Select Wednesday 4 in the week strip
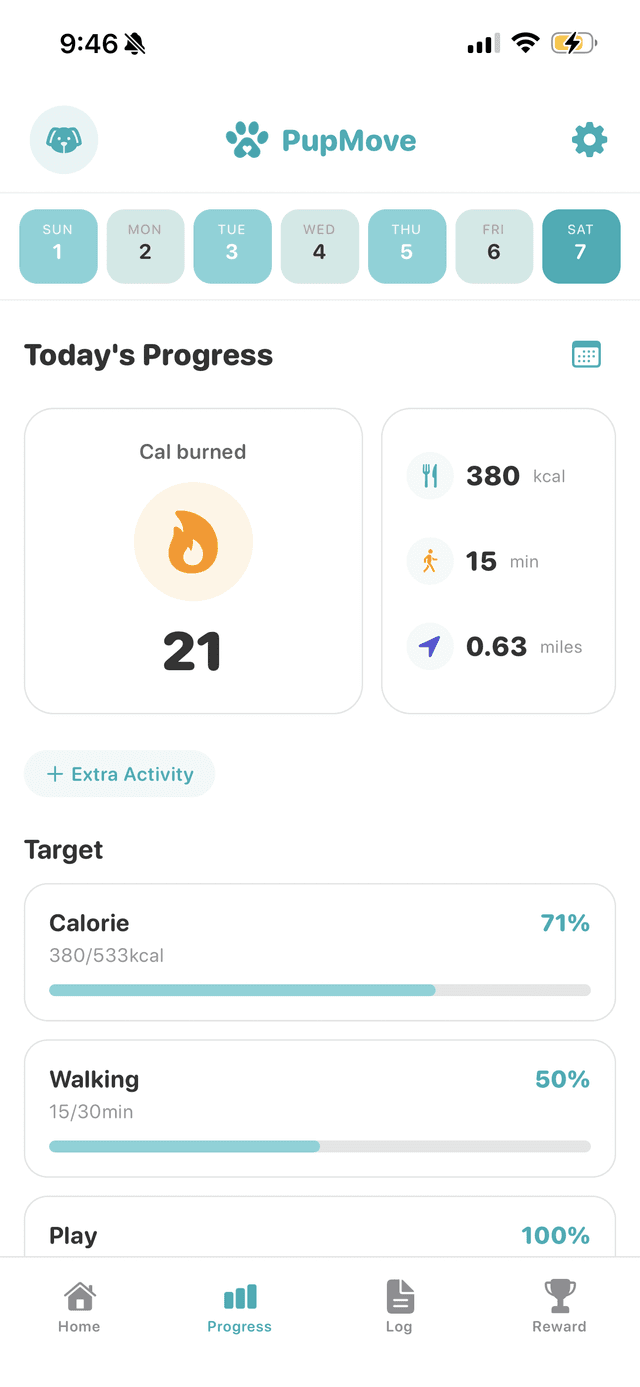 pos(319,246)
